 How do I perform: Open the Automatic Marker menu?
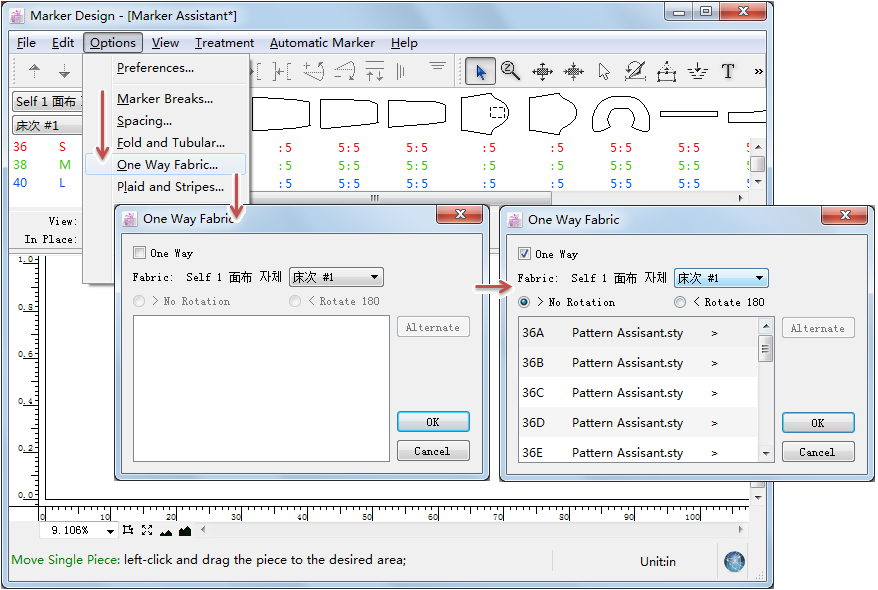click(x=322, y=43)
